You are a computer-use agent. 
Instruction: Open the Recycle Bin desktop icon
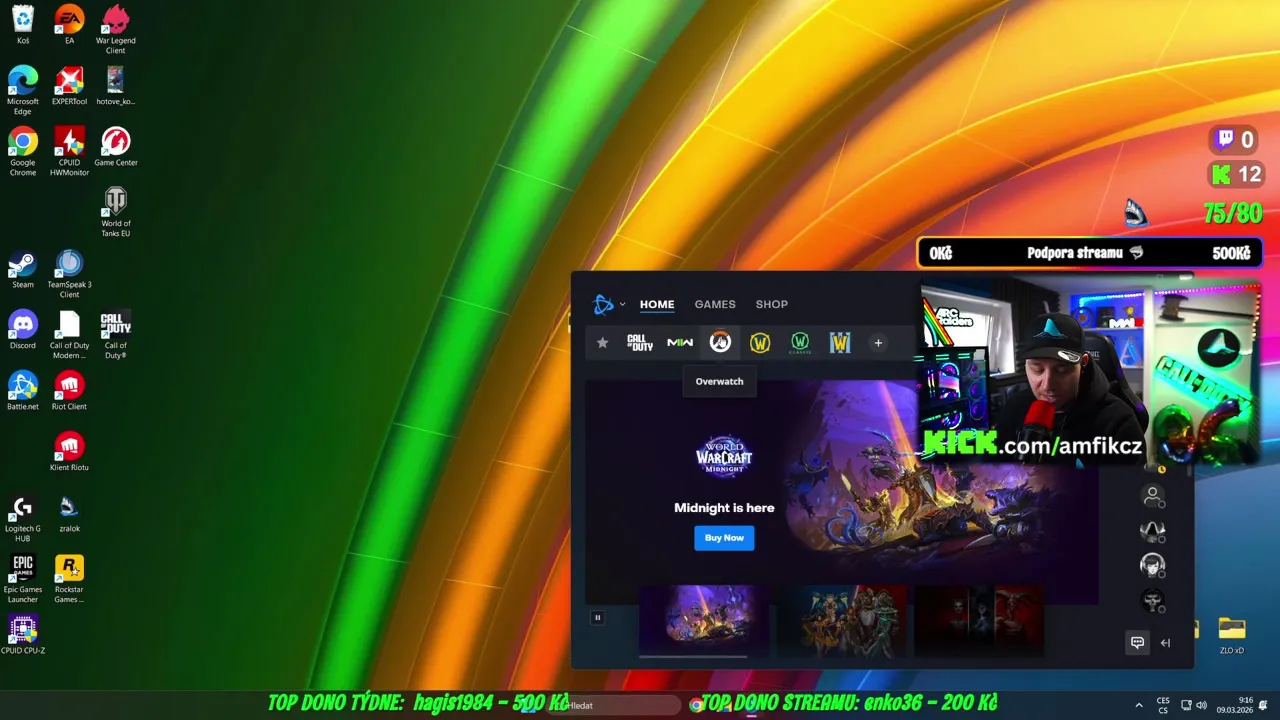click(23, 25)
